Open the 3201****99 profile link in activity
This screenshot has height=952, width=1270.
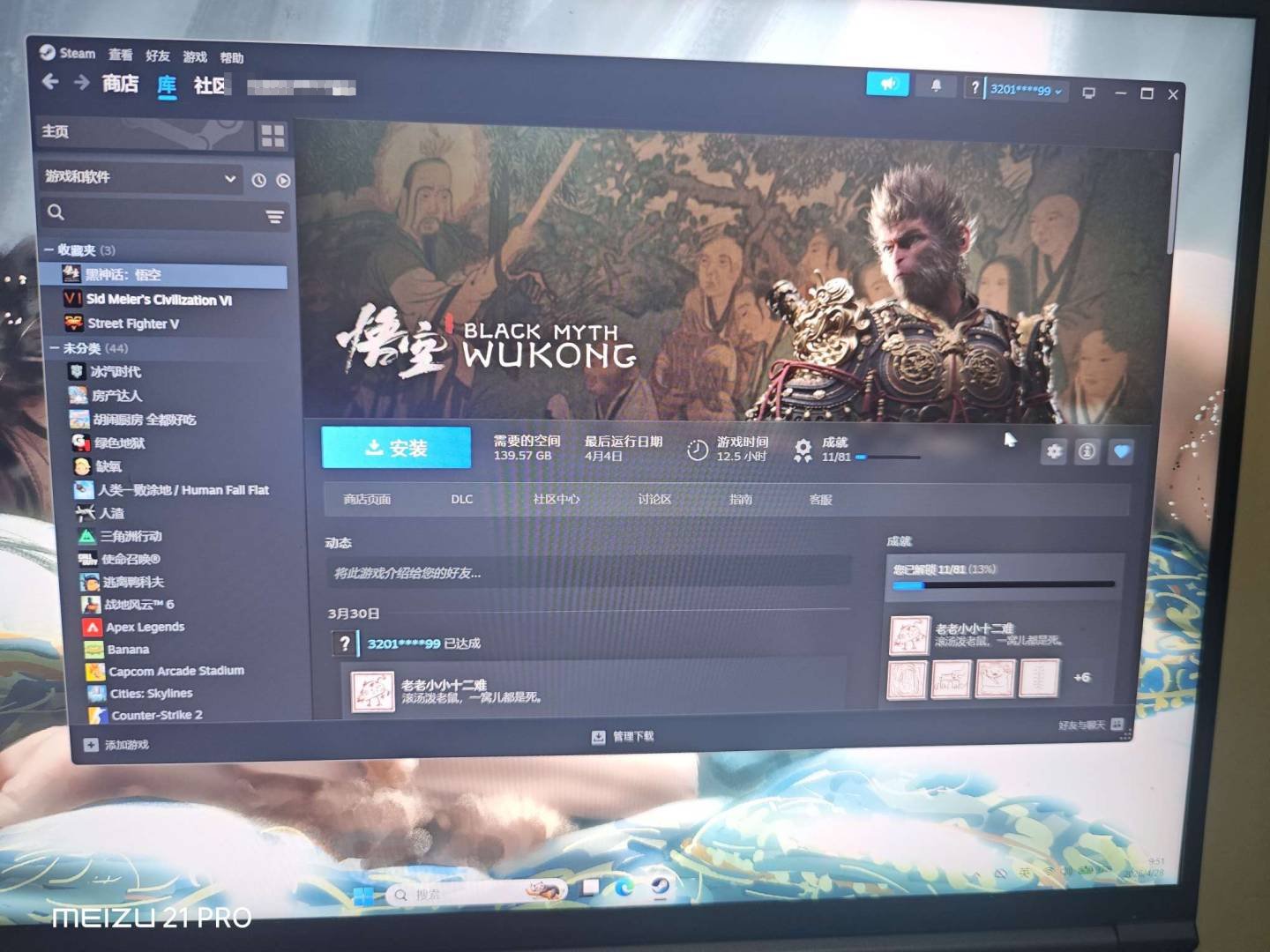[x=403, y=643]
